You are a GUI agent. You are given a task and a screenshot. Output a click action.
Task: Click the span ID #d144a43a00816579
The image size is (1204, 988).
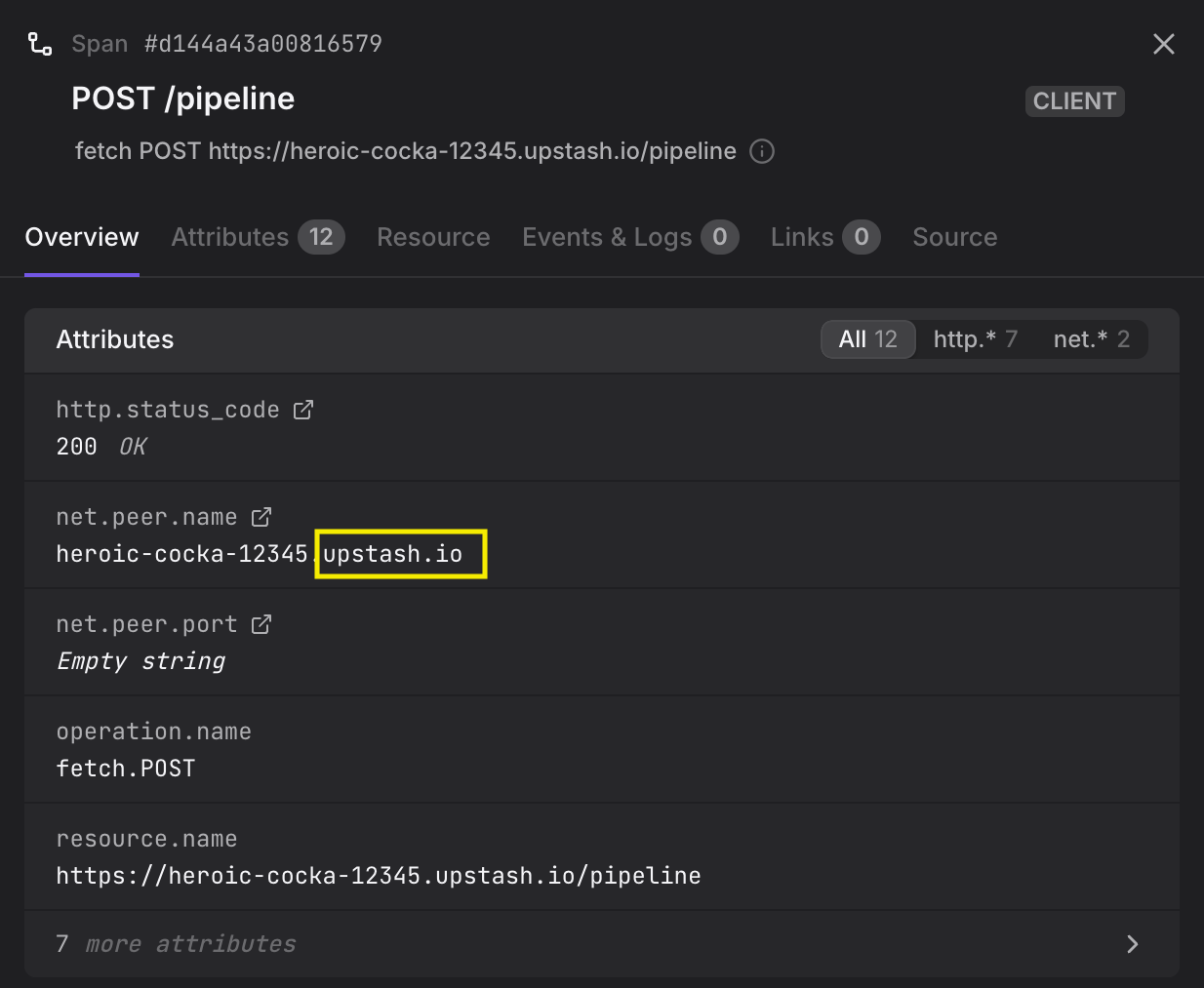[x=263, y=44]
